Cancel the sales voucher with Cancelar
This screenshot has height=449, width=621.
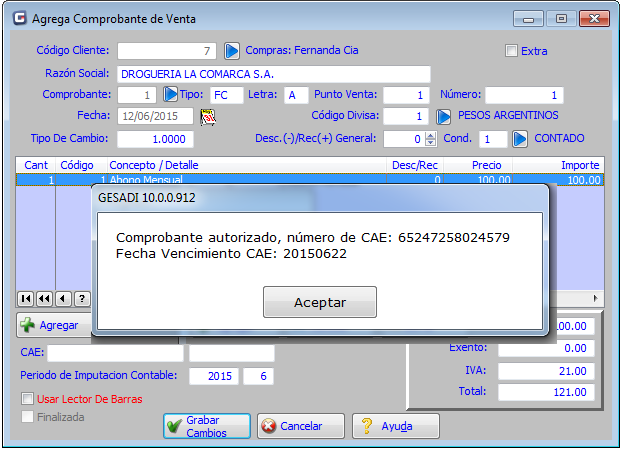coord(294,426)
